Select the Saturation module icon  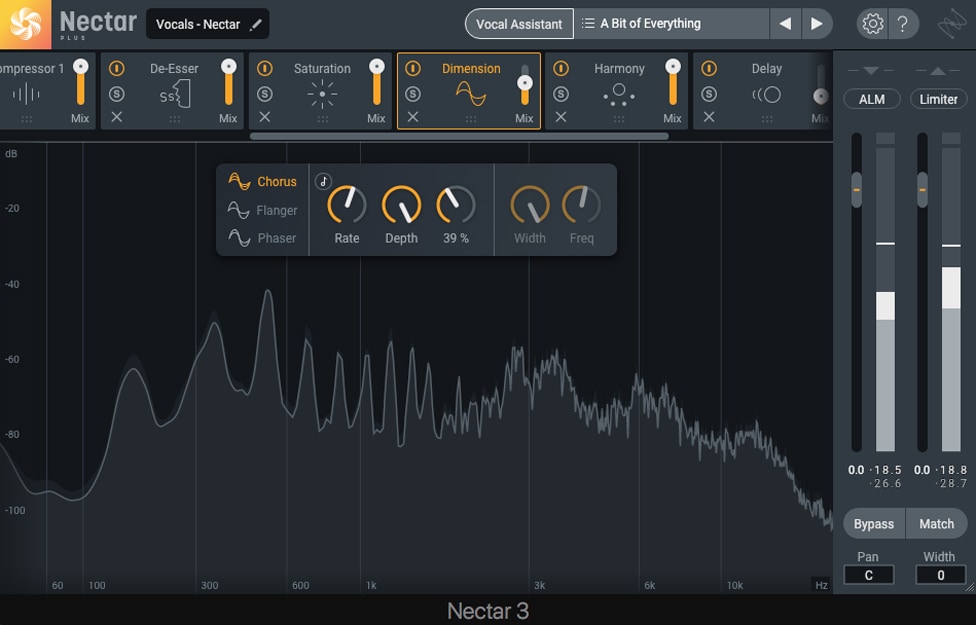click(322, 95)
